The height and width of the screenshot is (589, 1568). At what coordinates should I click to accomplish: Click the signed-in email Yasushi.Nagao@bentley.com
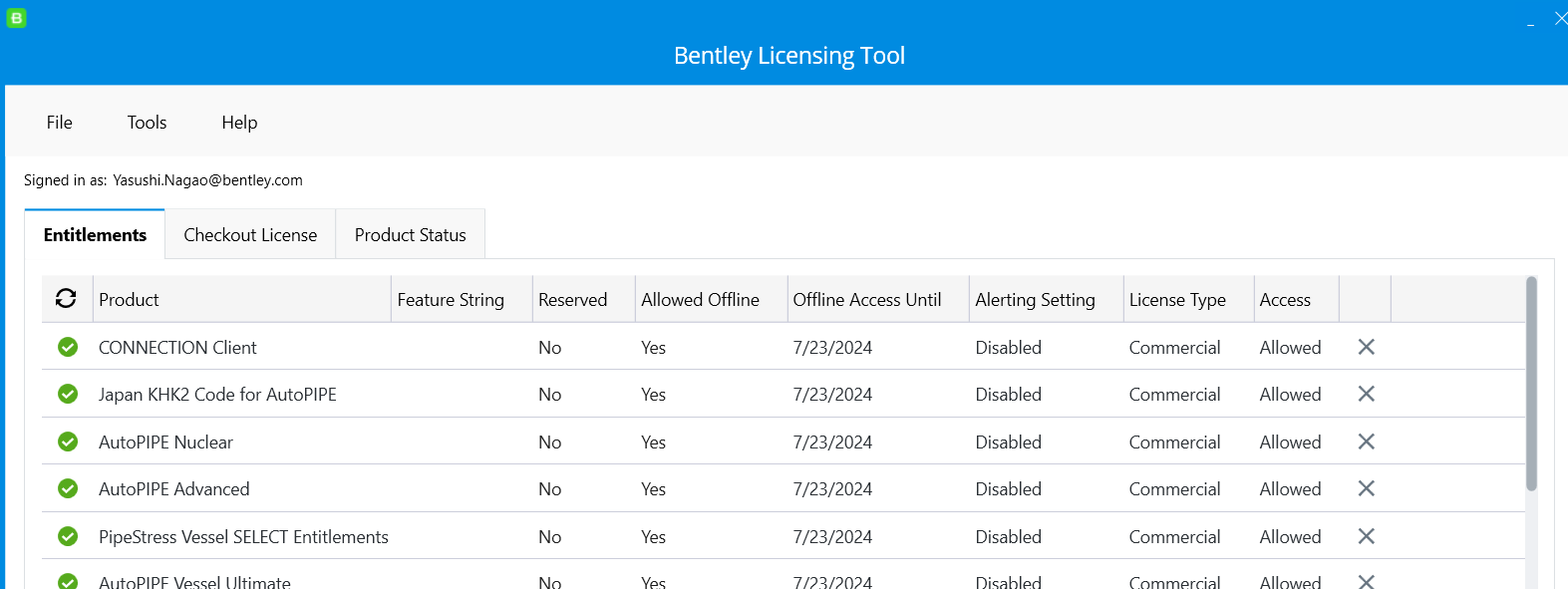[207, 180]
